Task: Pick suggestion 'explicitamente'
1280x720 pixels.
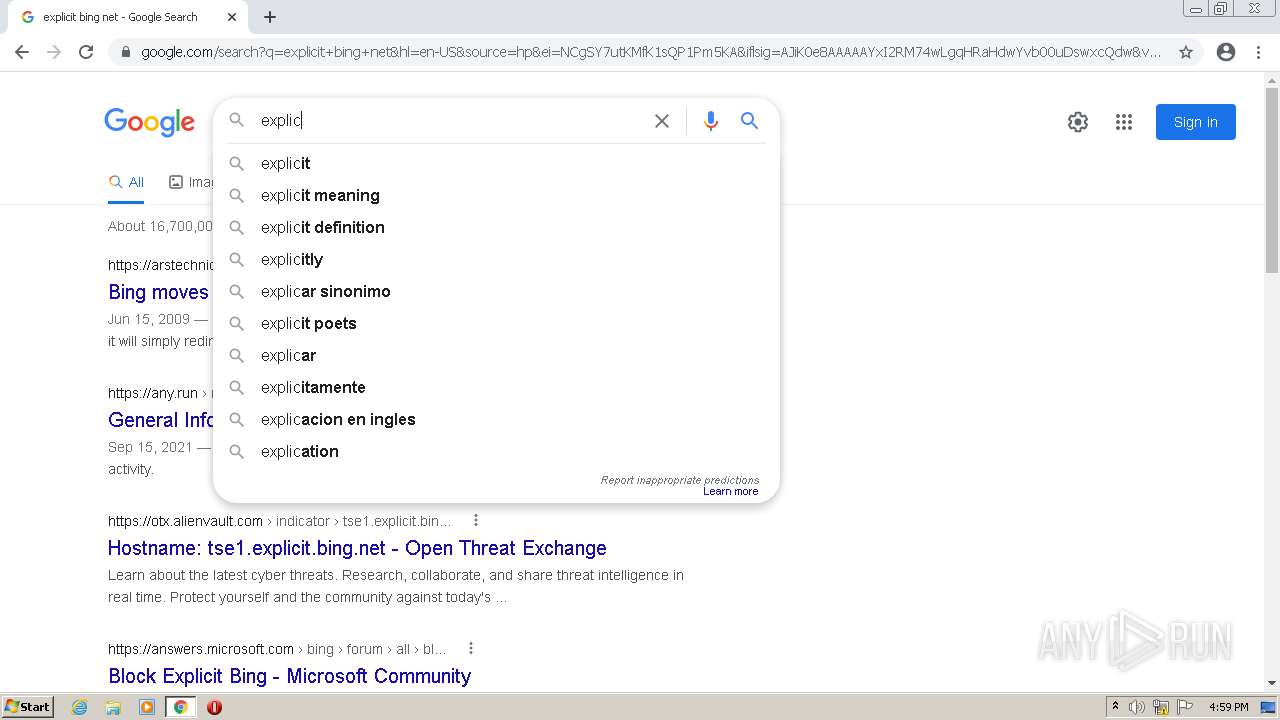Action: click(x=496, y=387)
